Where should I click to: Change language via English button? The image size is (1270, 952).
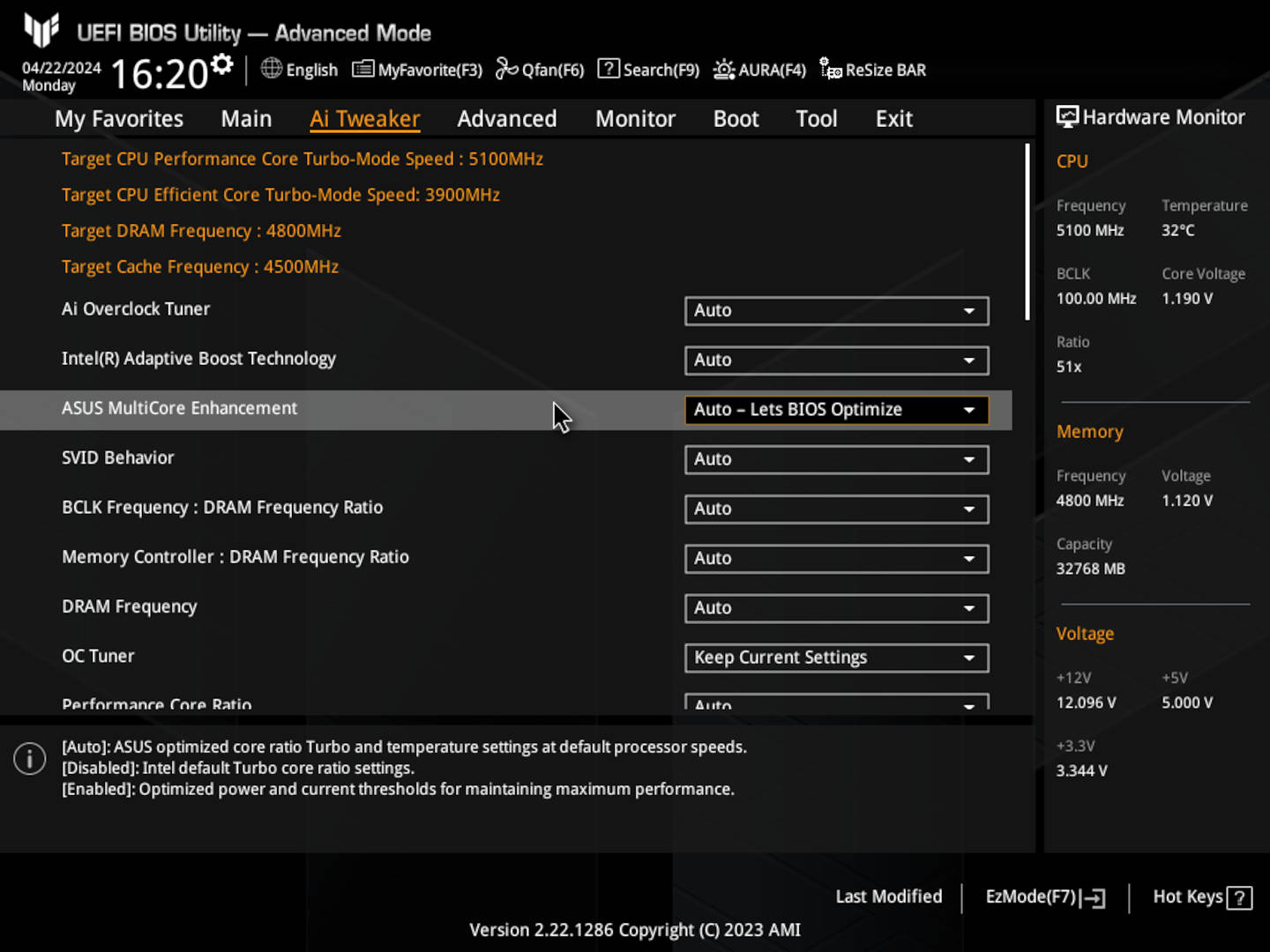coord(300,70)
